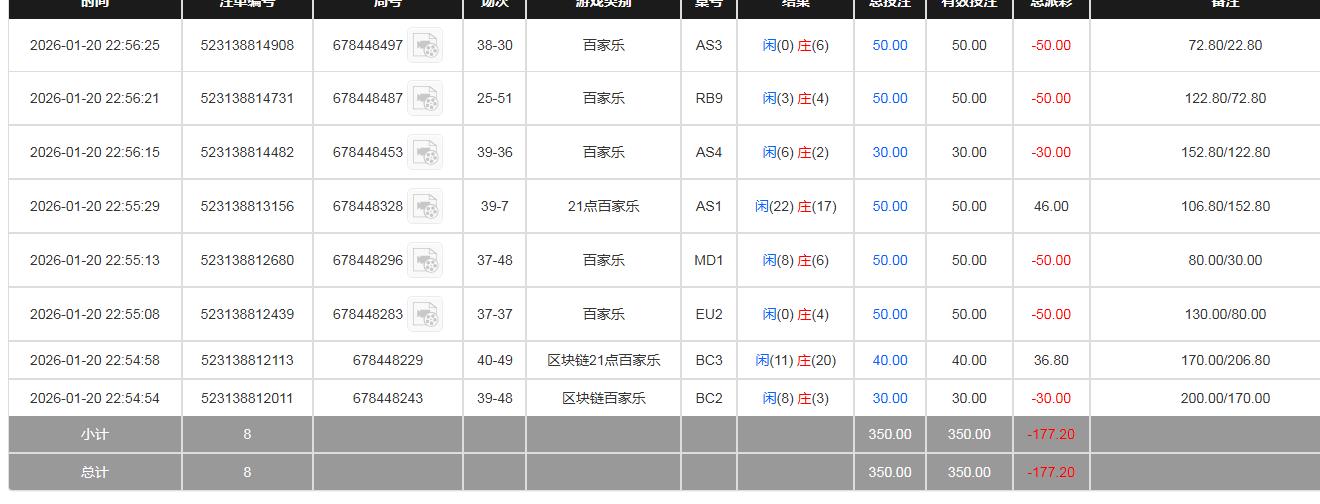Click result 闲(22) 庄(17)
The image size is (1320, 504).
coord(796,206)
